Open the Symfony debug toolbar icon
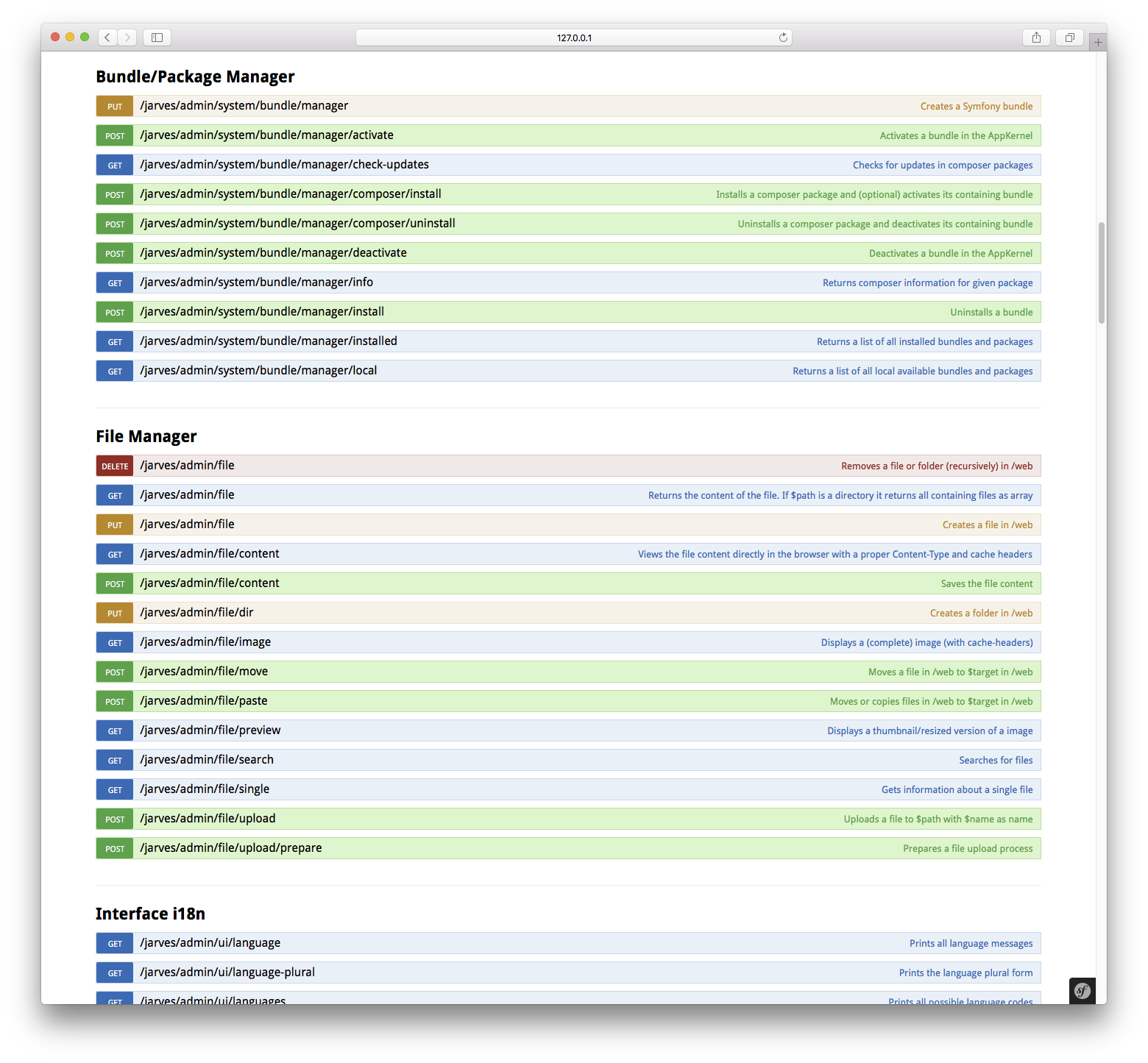The height and width of the screenshot is (1063, 1148). 1082,990
